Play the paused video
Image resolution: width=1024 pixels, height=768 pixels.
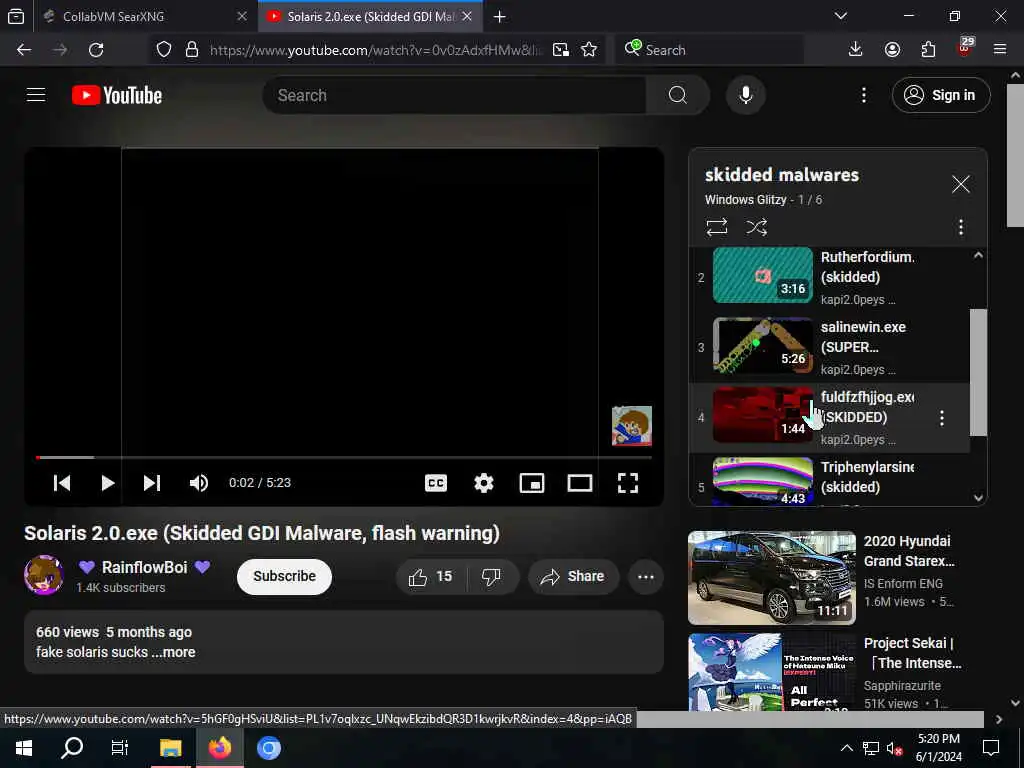tap(108, 483)
